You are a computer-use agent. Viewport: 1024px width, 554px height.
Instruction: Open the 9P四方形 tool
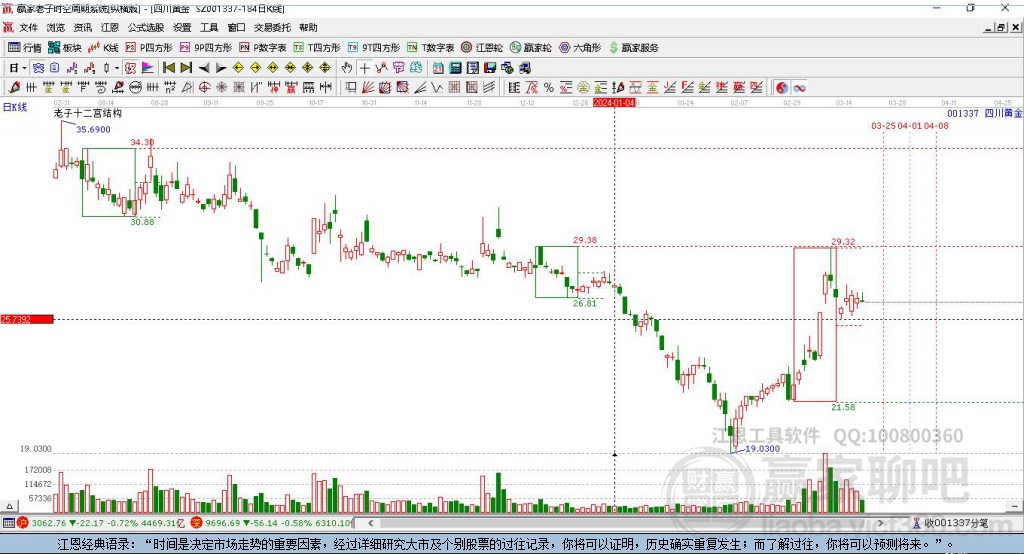pos(206,48)
